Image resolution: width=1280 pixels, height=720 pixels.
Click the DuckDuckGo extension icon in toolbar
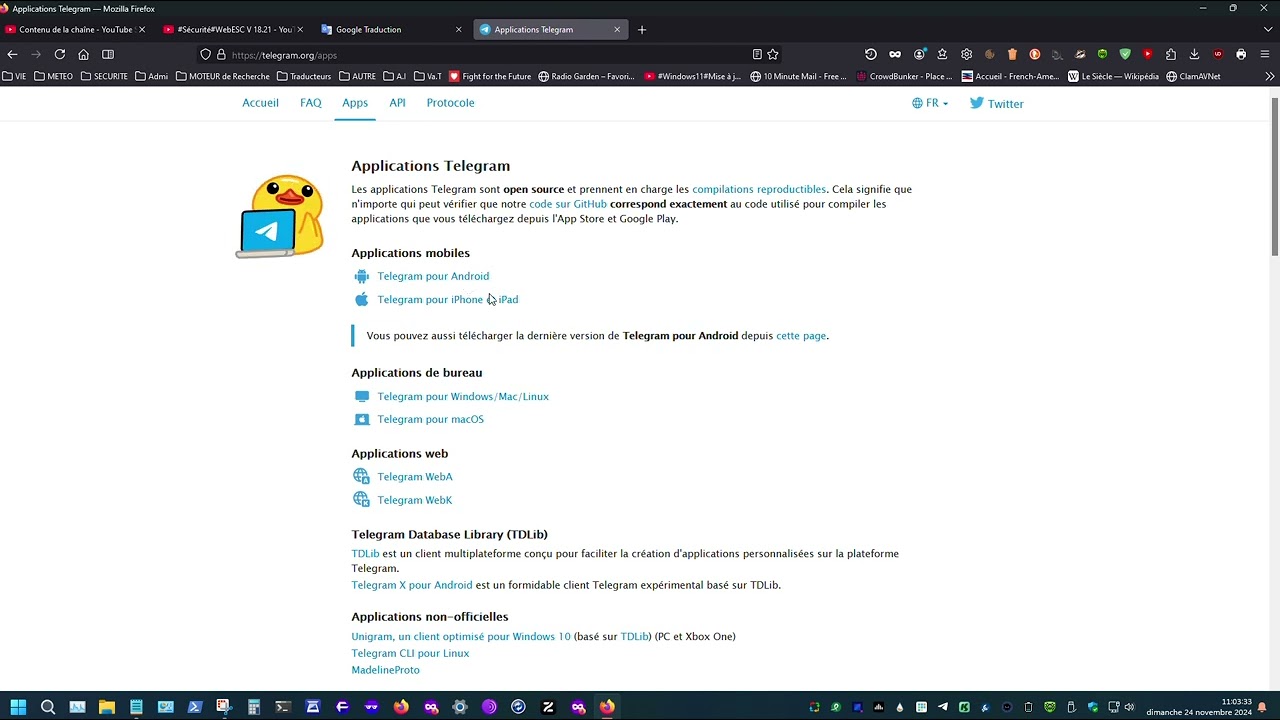(x=1035, y=54)
